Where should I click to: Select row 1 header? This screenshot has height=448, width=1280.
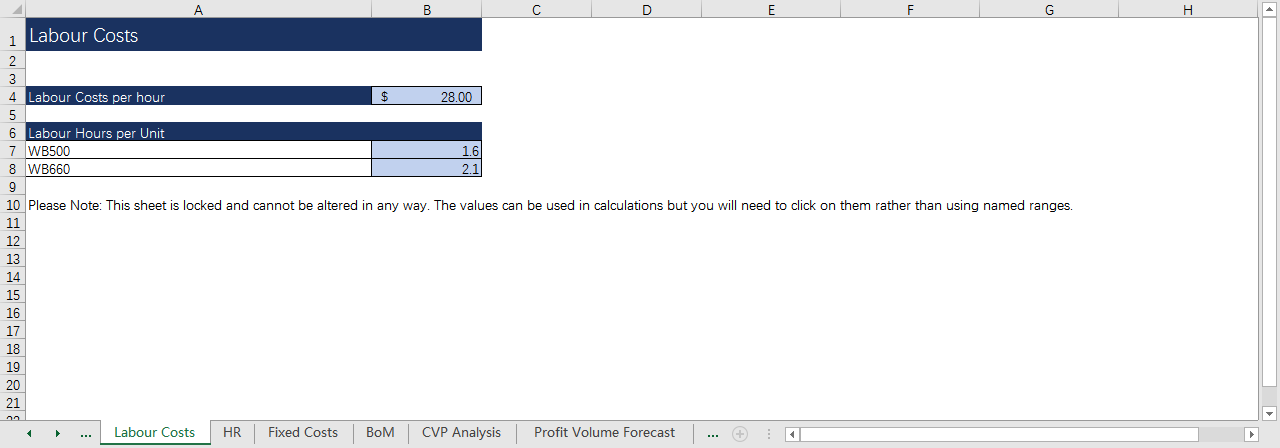(12, 35)
